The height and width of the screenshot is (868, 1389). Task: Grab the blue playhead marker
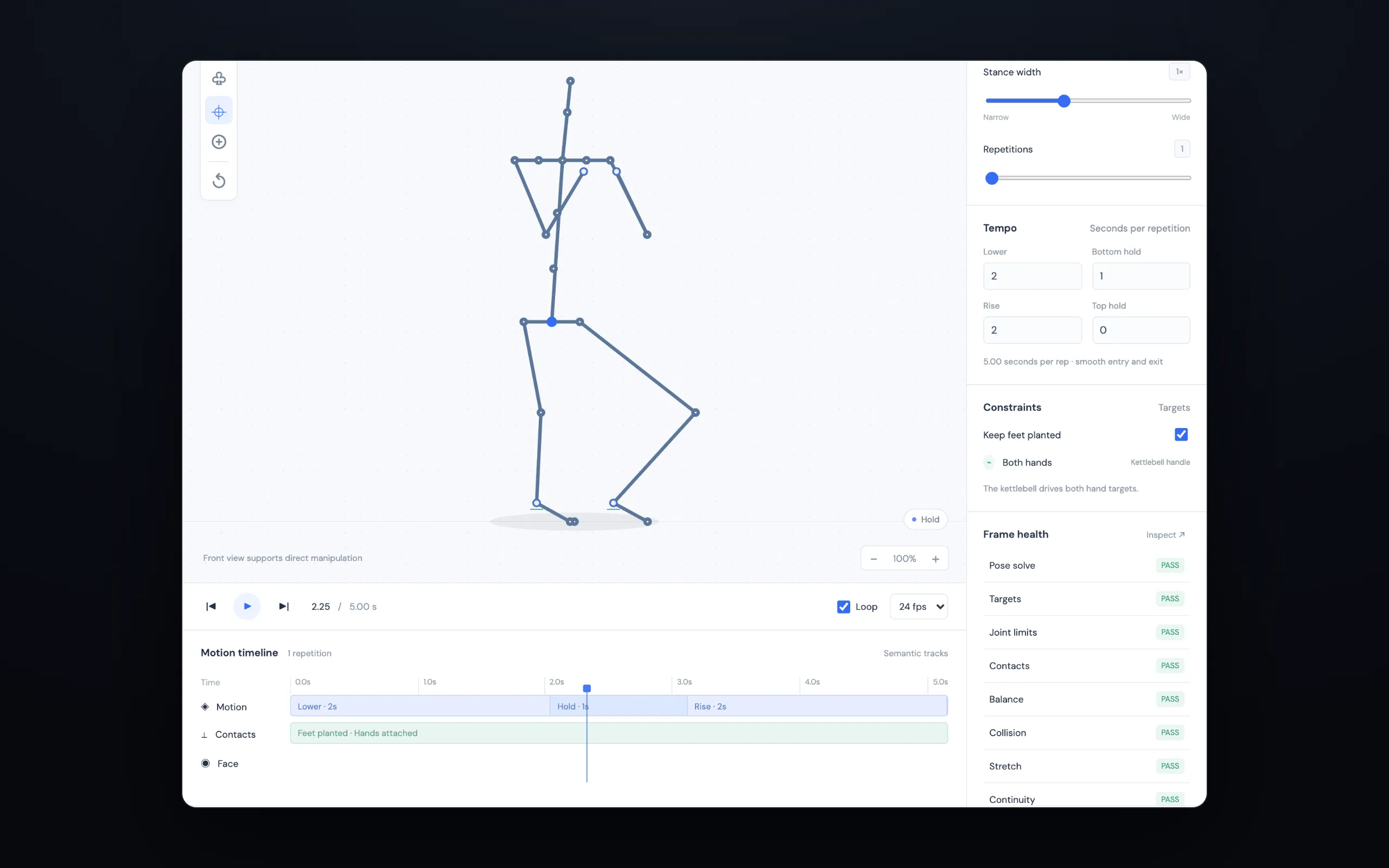click(x=587, y=688)
